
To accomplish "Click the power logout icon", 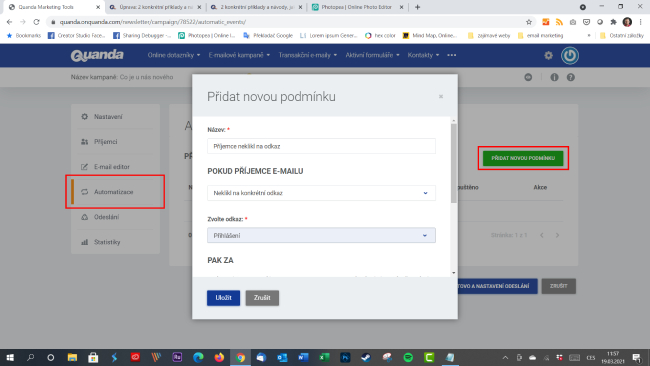I will click(570, 55).
